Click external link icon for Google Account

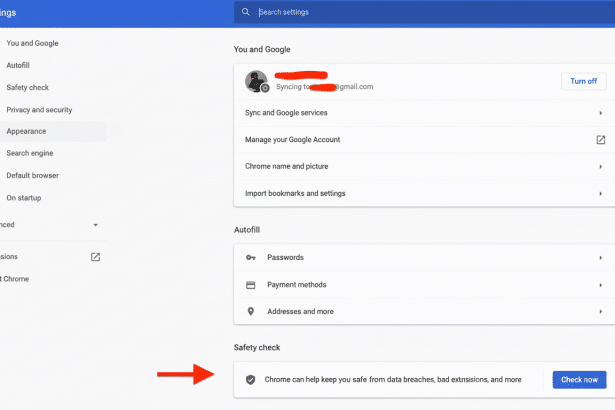pos(600,140)
